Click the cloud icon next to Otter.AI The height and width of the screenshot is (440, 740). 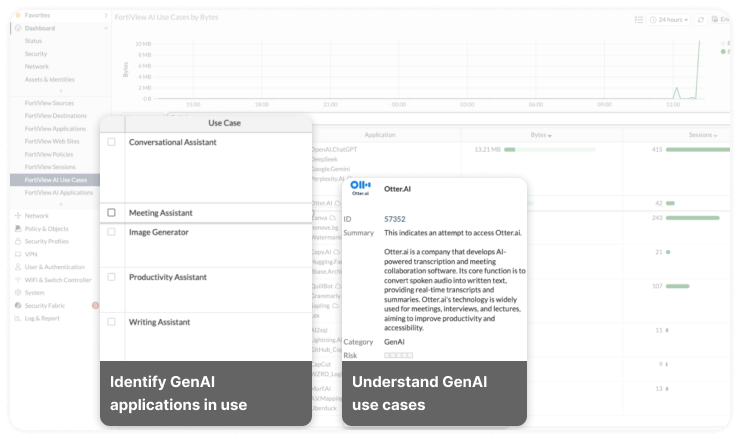337,203
